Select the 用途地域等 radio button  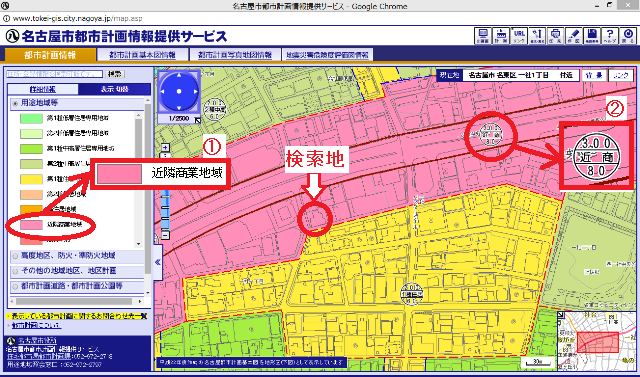[x=15, y=103]
